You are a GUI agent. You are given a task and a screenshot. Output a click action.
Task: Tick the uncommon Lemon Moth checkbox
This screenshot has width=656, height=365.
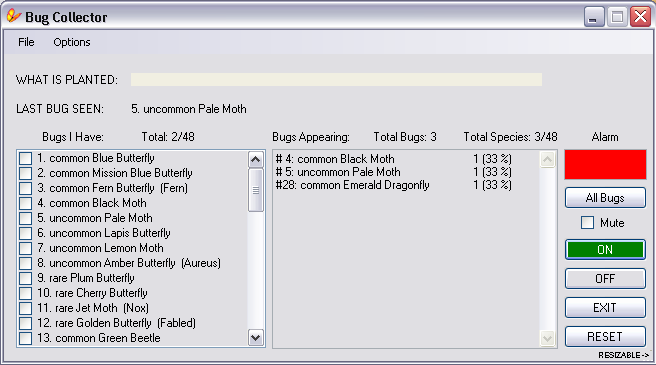click(26, 248)
